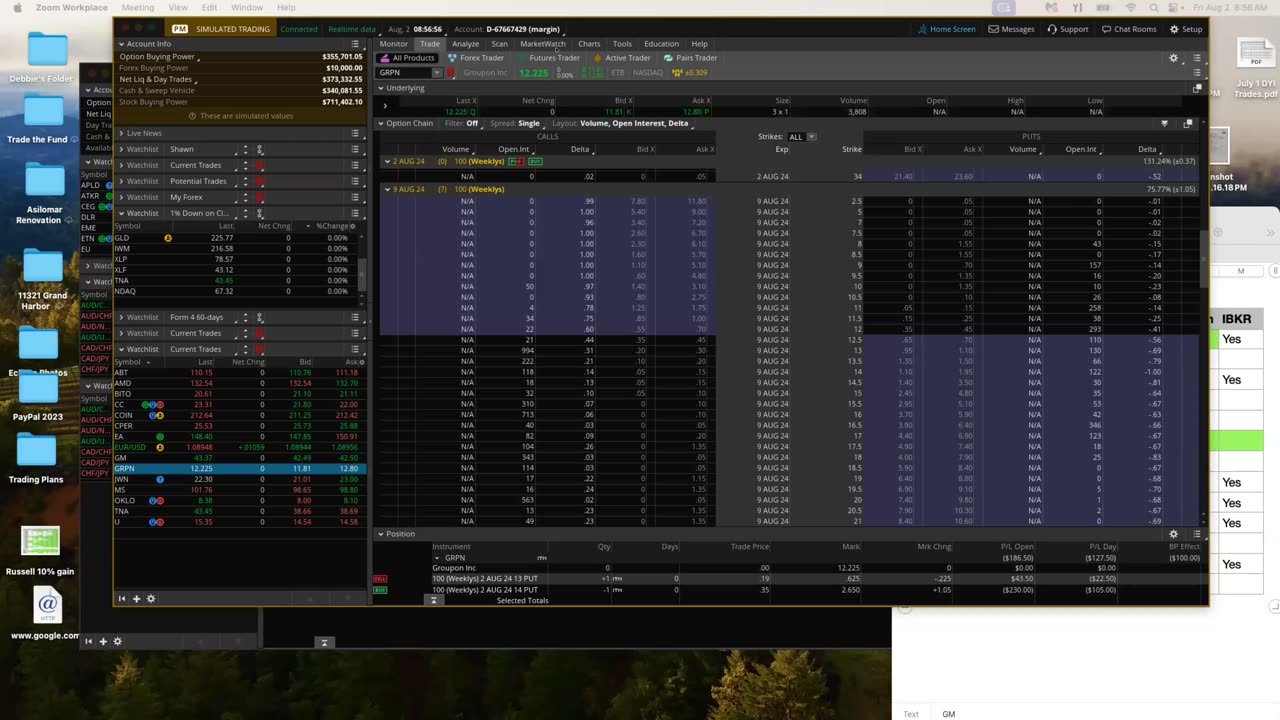The width and height of the screenshot is (1280, 720).
Task: Open GRPN symbol dropdown arrow
Action: click(x=436, y=73)
